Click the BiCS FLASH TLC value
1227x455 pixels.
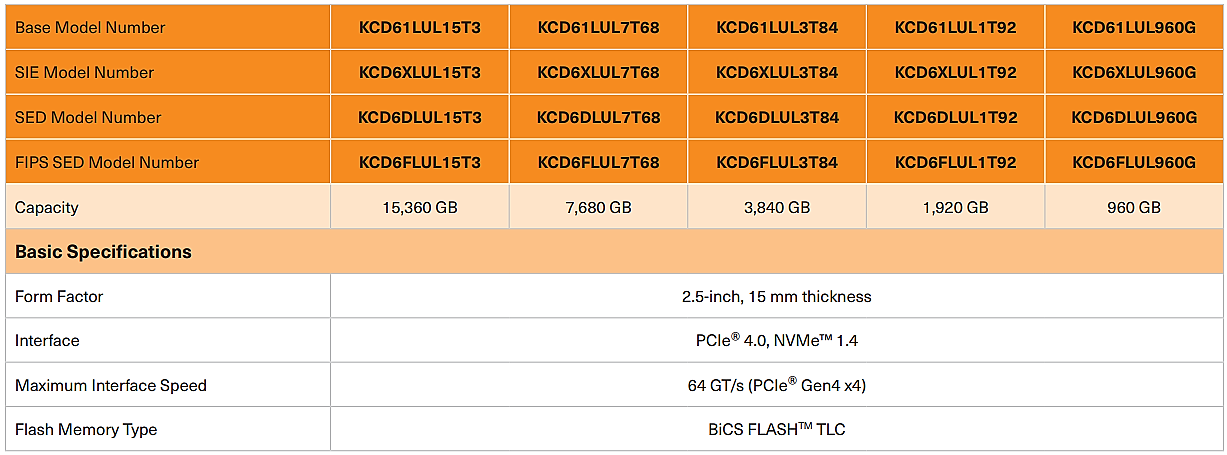point(777,429)
